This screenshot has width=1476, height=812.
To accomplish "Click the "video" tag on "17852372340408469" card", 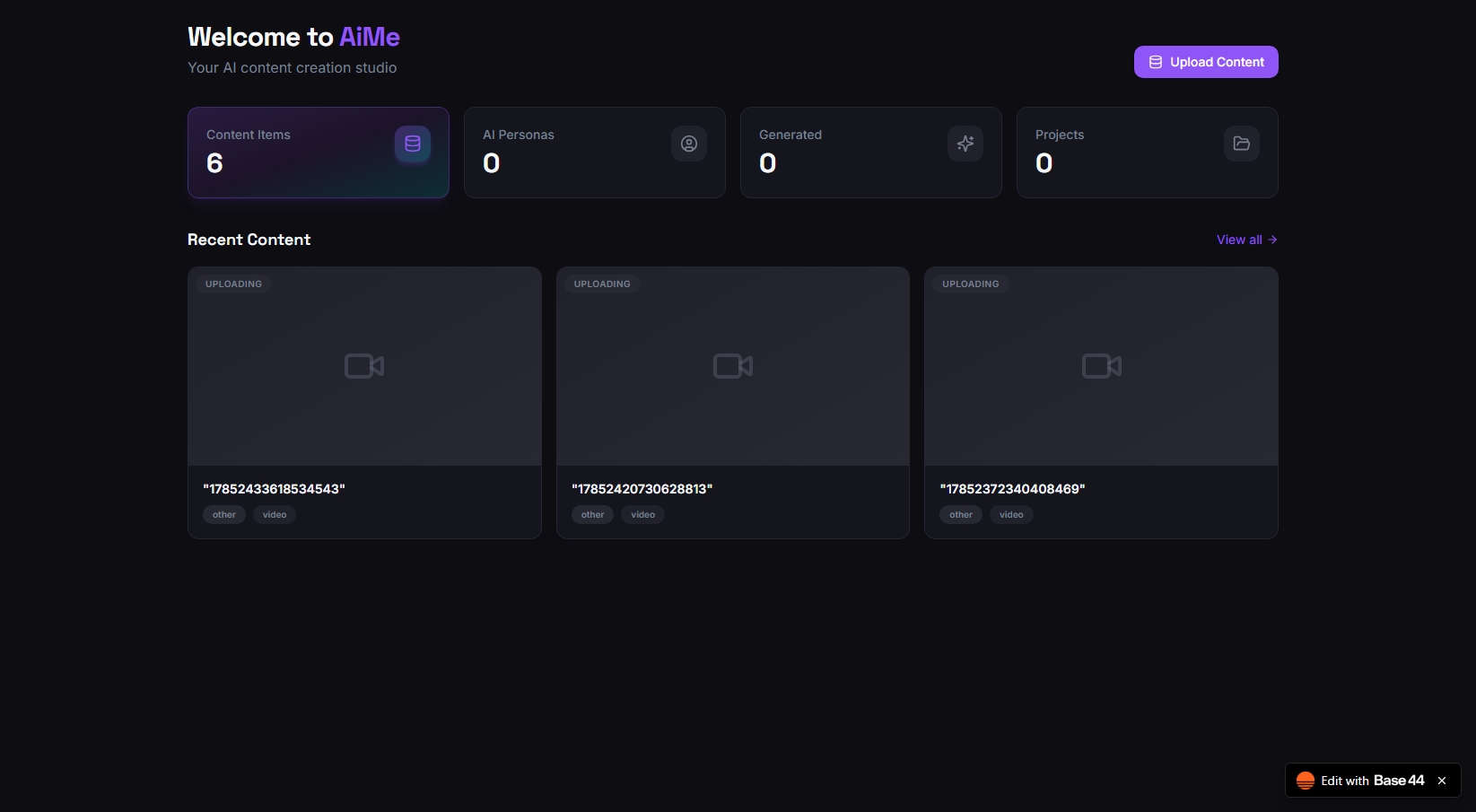I will [1011, 515].
